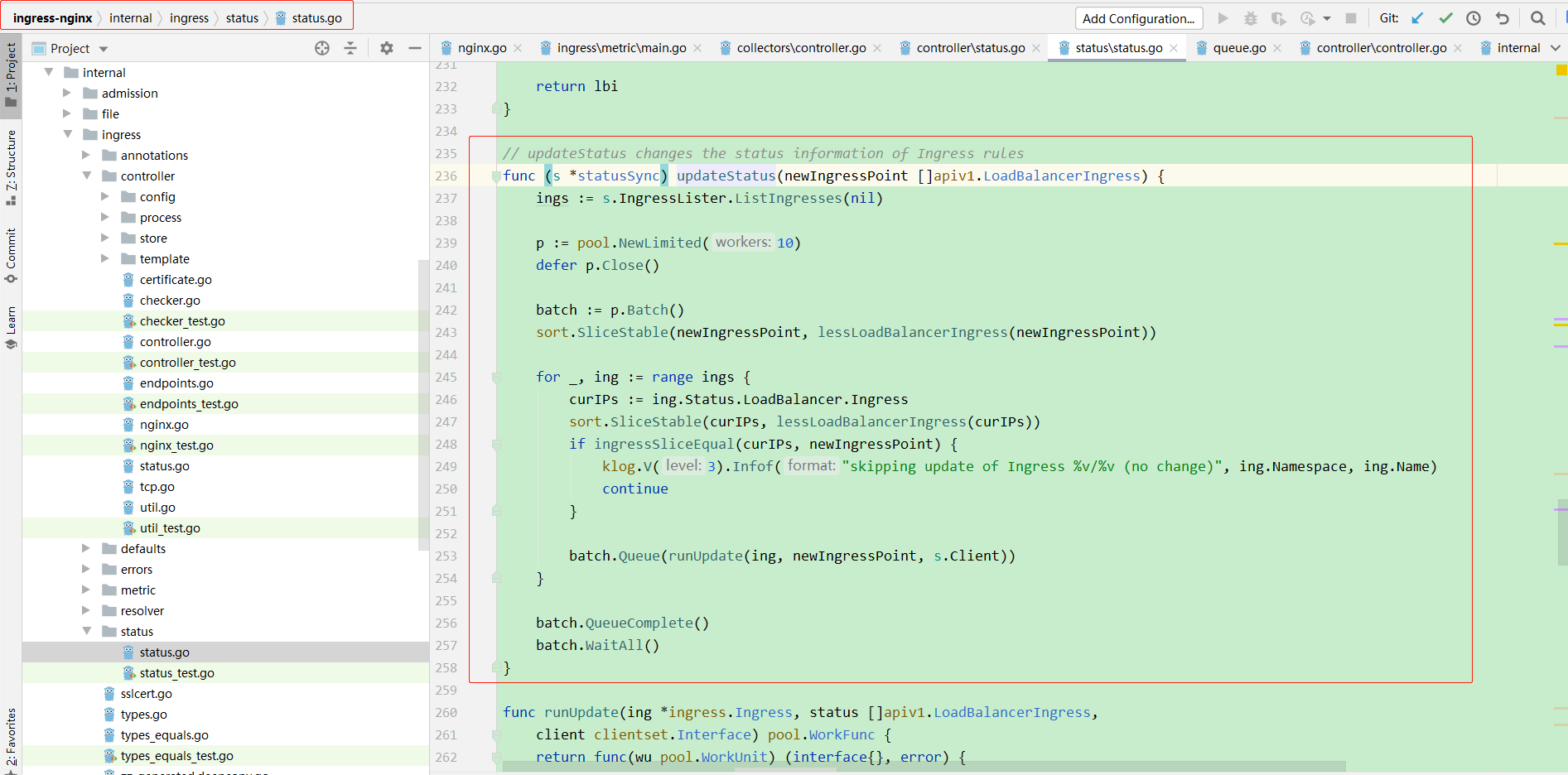The width and height of the screenshot is (1568, 775).
Task: Click the Debug bug icon
Action: click(x=1251, y=18)
